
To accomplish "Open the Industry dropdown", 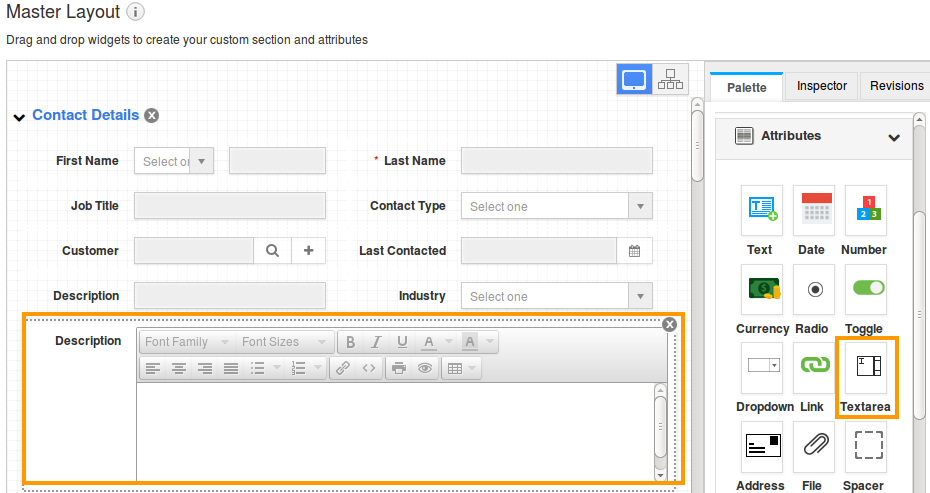I will pos(640,297).
